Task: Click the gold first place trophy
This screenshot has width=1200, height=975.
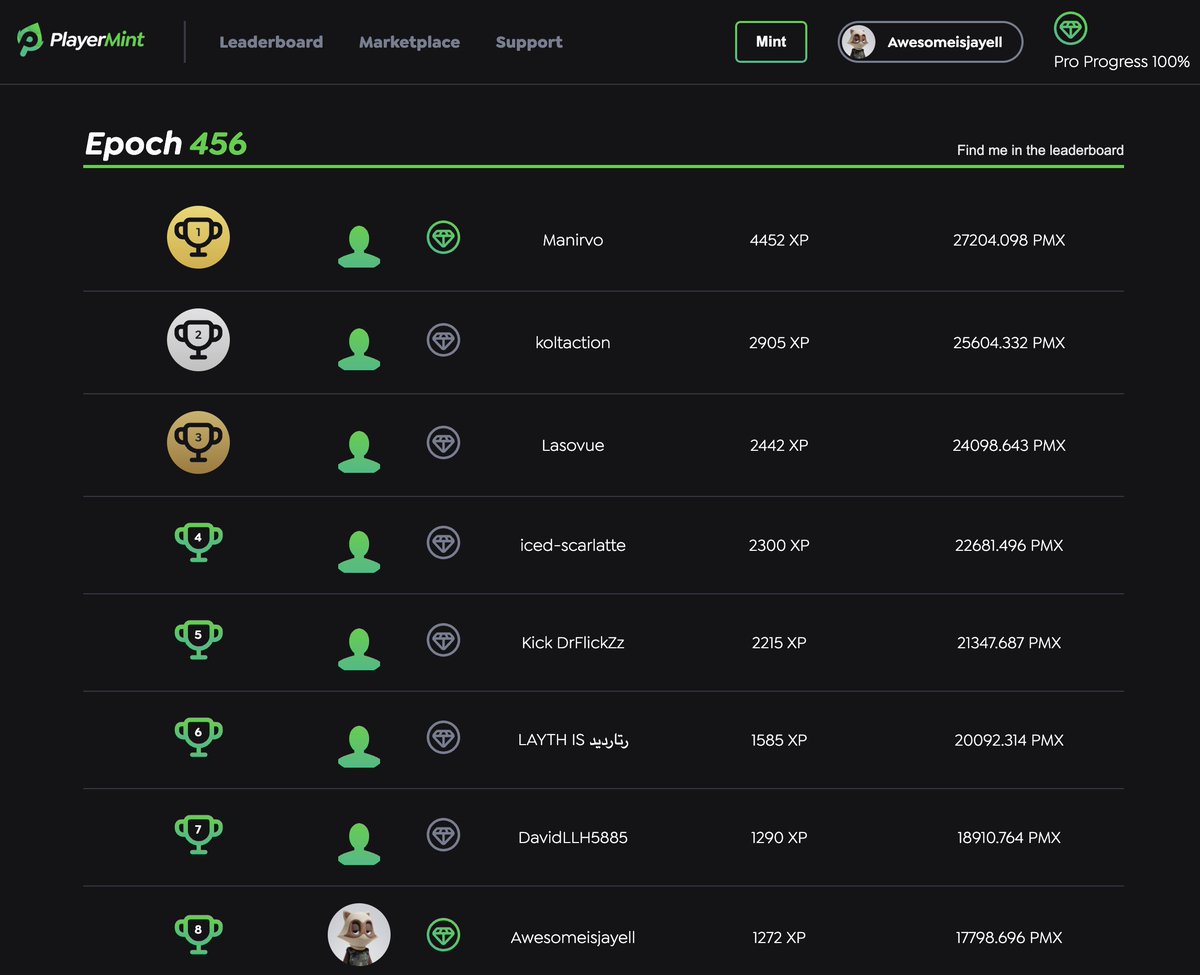Action: [x=198, y=237]
